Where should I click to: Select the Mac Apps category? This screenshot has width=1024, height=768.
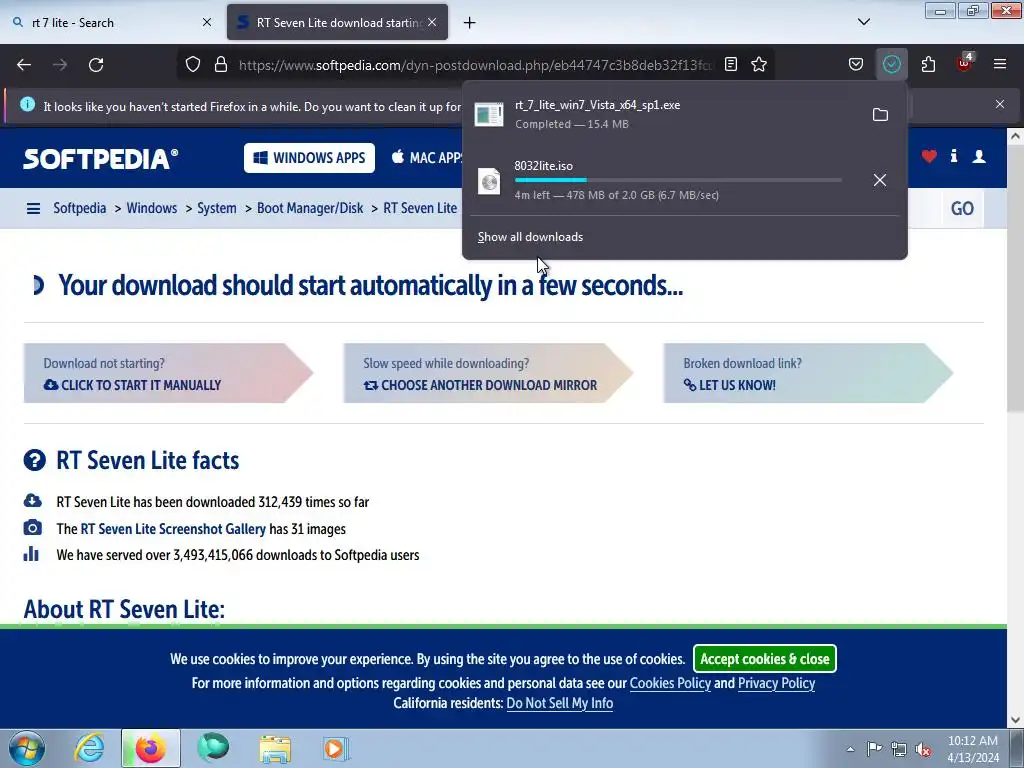pyautogui.click(x=427, y=158)
